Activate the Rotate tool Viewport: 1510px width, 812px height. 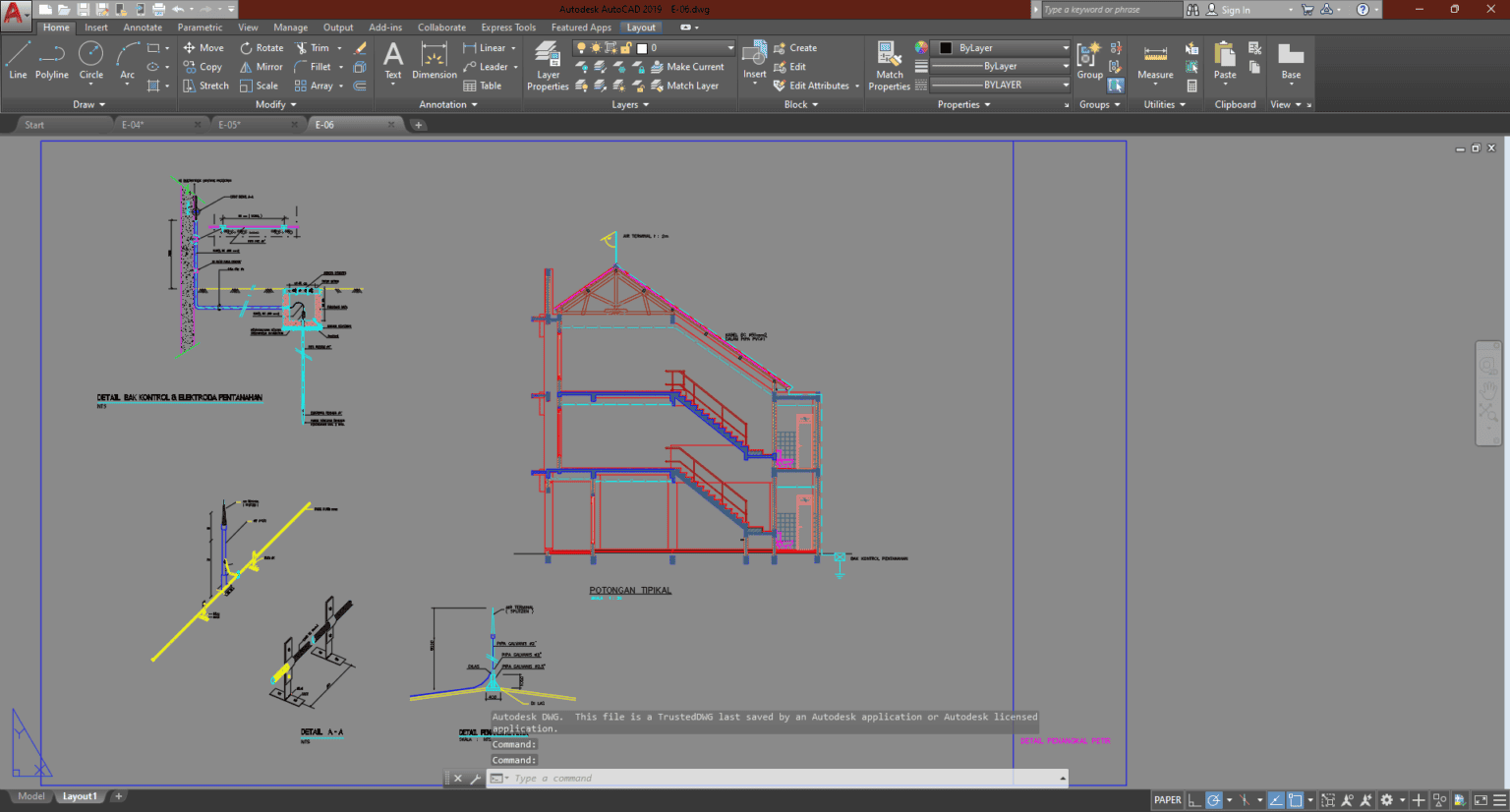262,47
